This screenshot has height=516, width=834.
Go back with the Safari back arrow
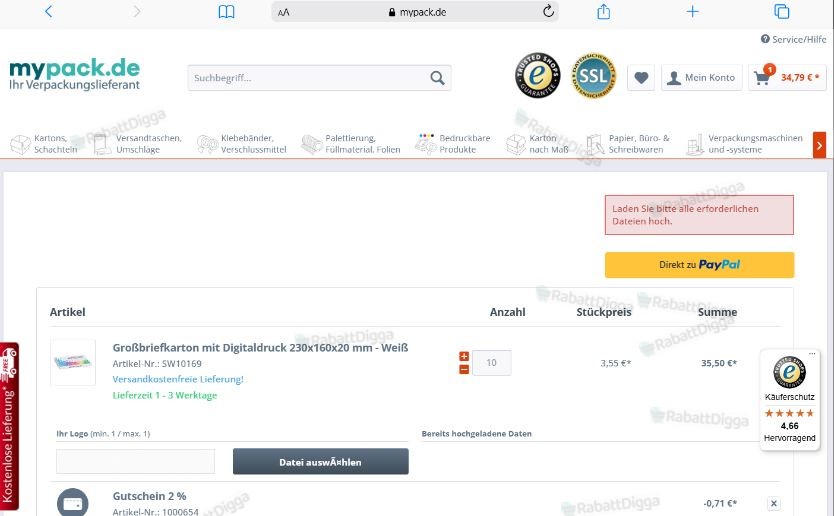click(48, 11)
